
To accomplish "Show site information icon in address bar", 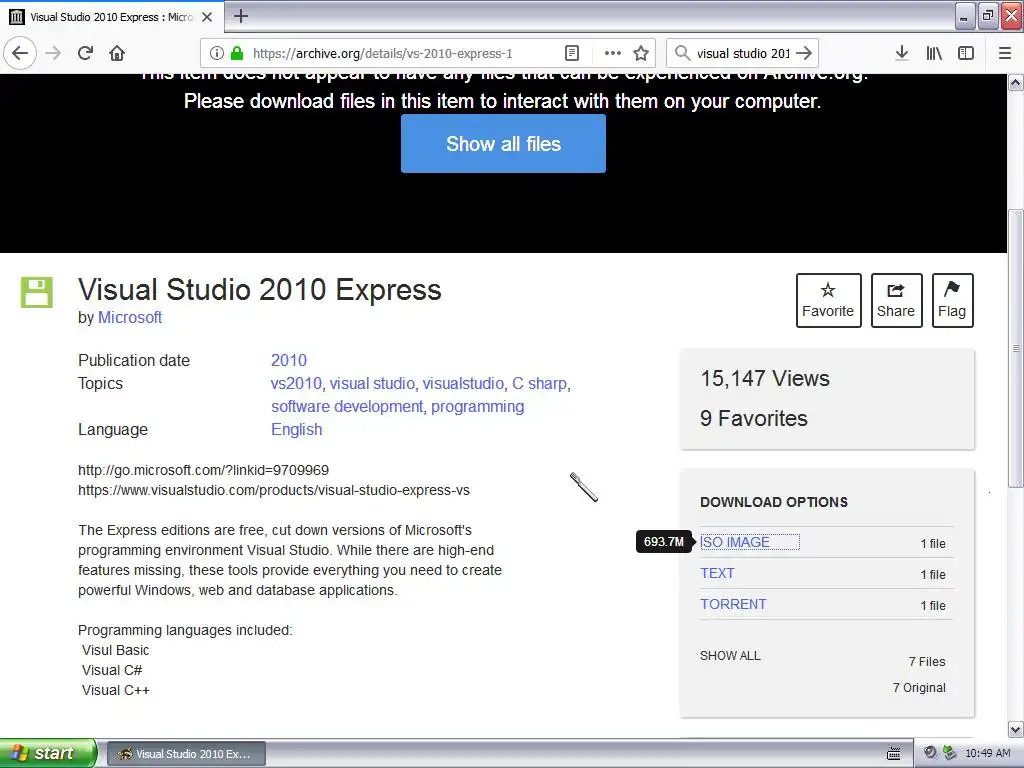I will [217, 53].
